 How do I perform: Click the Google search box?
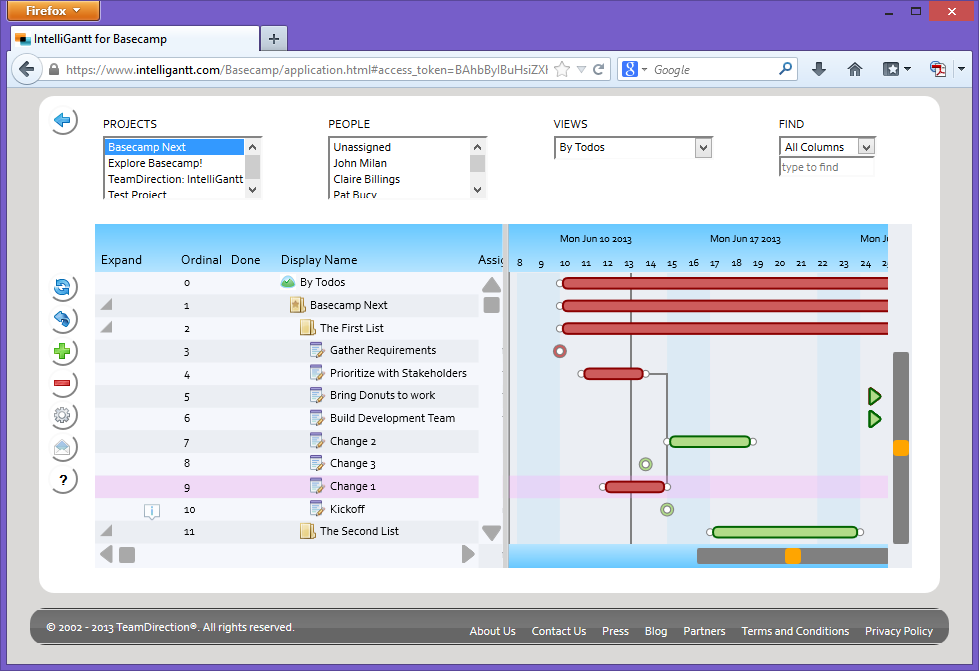point(712,69)
